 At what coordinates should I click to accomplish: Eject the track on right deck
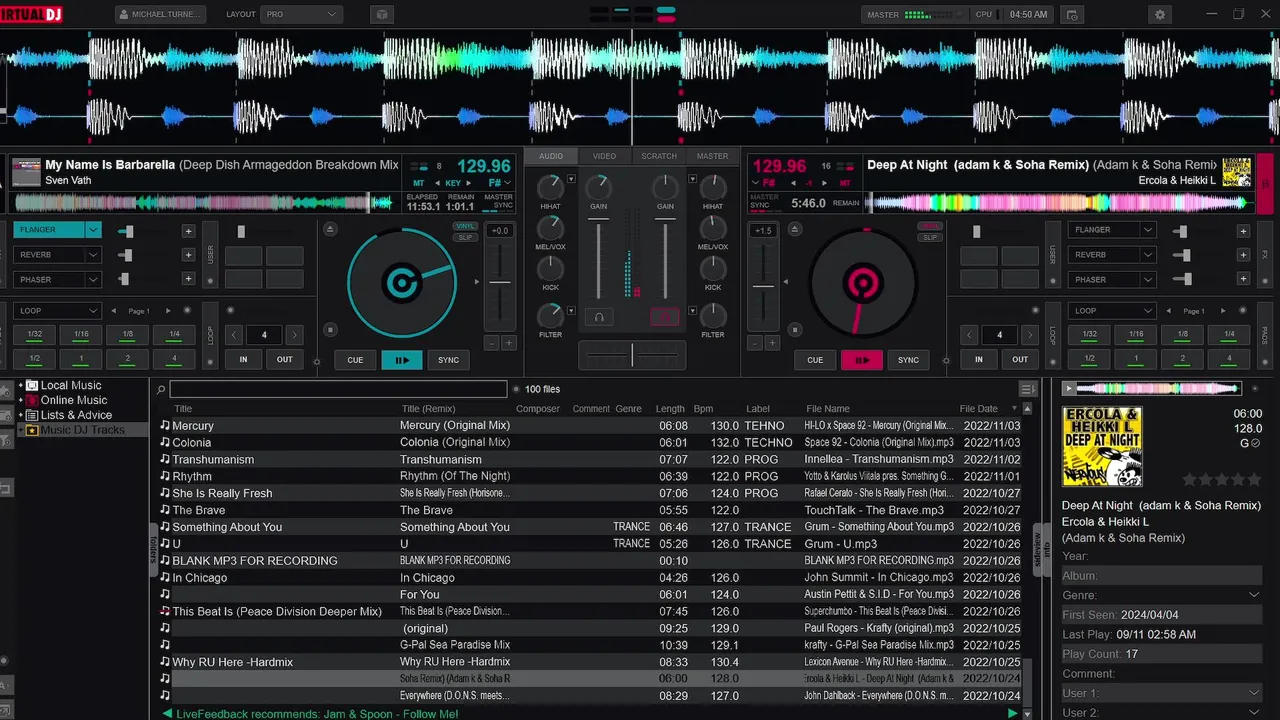(793, 229)
